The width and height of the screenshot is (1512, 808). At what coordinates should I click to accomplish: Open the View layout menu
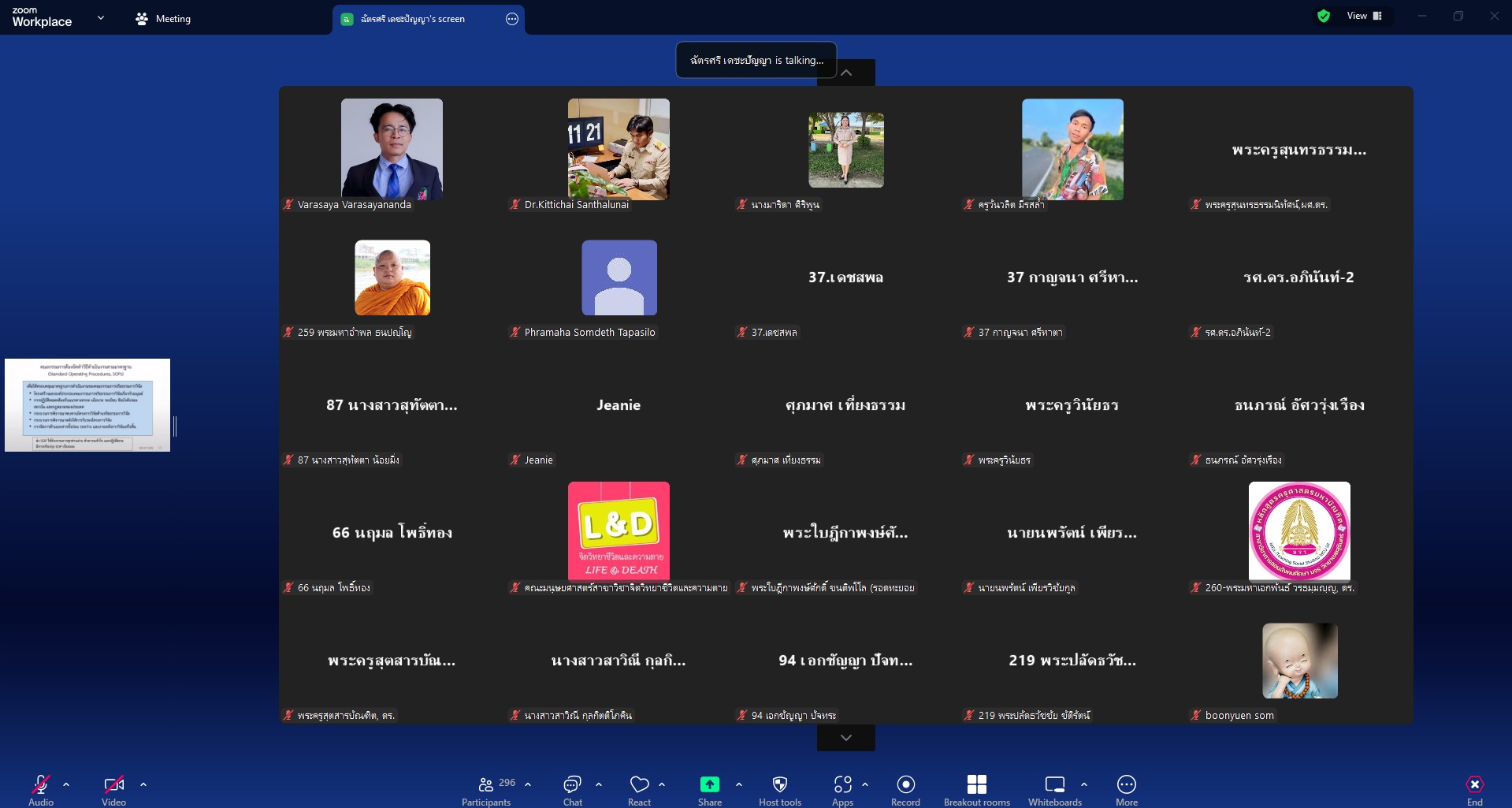pyautogui.click(x=1365, y=16)
